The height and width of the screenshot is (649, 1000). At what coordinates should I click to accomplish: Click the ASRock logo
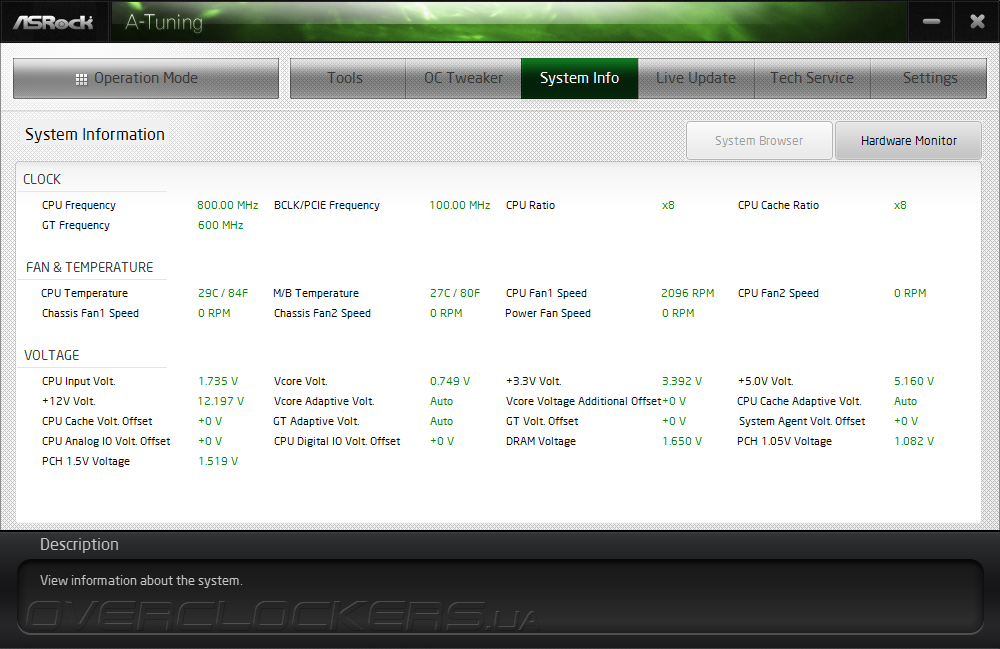tap(54, 22)
